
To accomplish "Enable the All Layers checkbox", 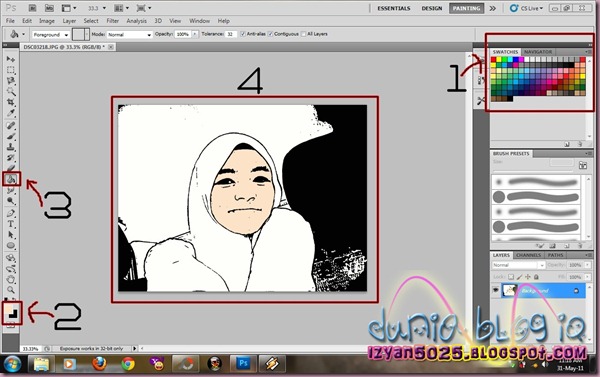I will pyautogui.click(x=303, y=34).
